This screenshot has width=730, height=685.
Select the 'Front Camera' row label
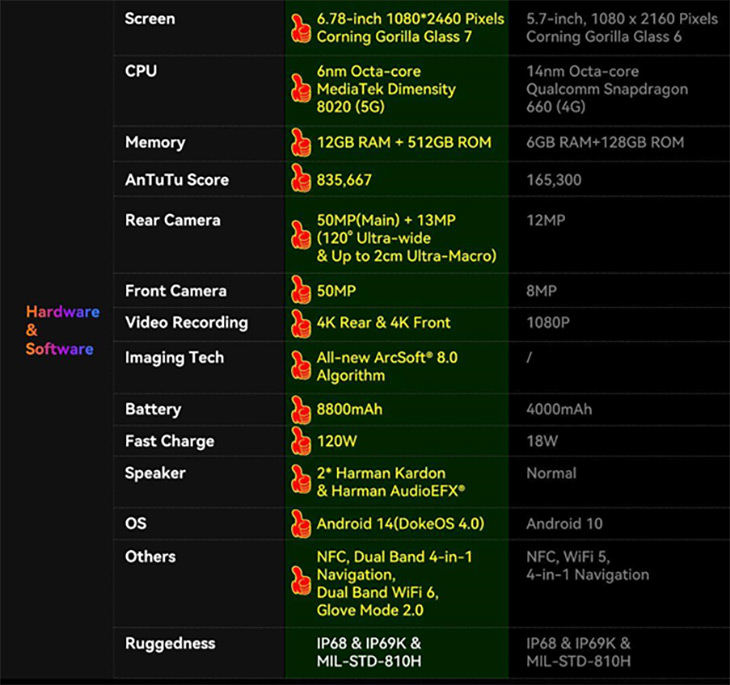click(x=176, y=291)
